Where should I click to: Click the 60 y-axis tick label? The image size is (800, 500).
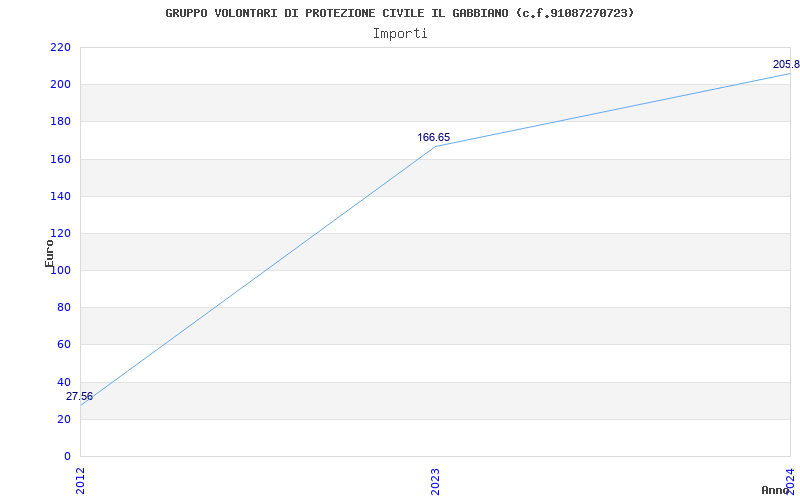click(x=63, y=344)
